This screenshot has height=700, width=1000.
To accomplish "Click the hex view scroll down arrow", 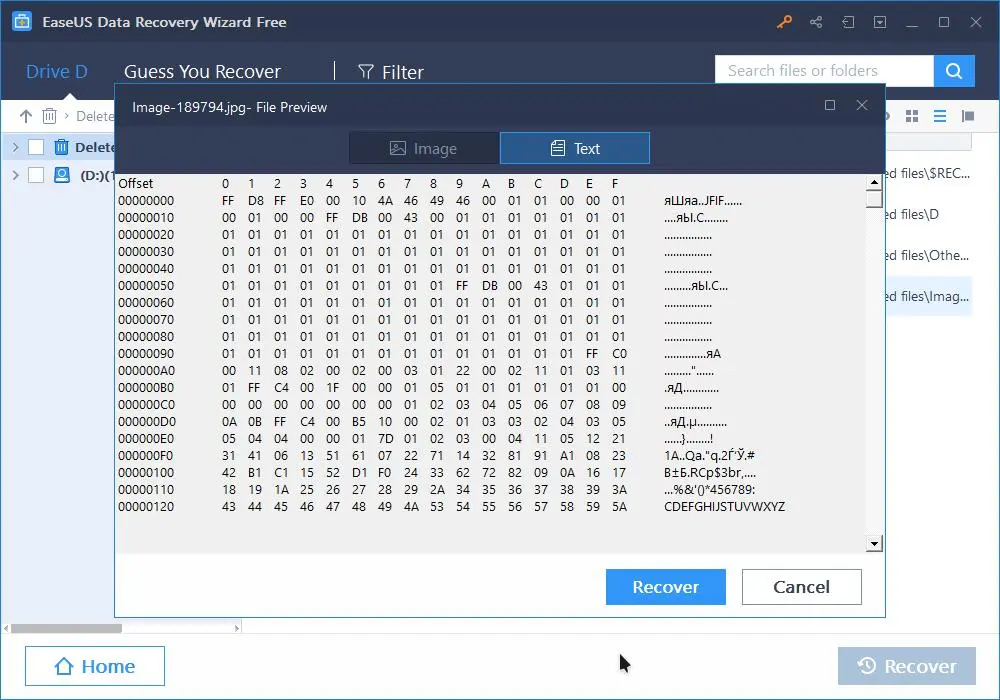I will pyautogui.click(x=874, y=544).
